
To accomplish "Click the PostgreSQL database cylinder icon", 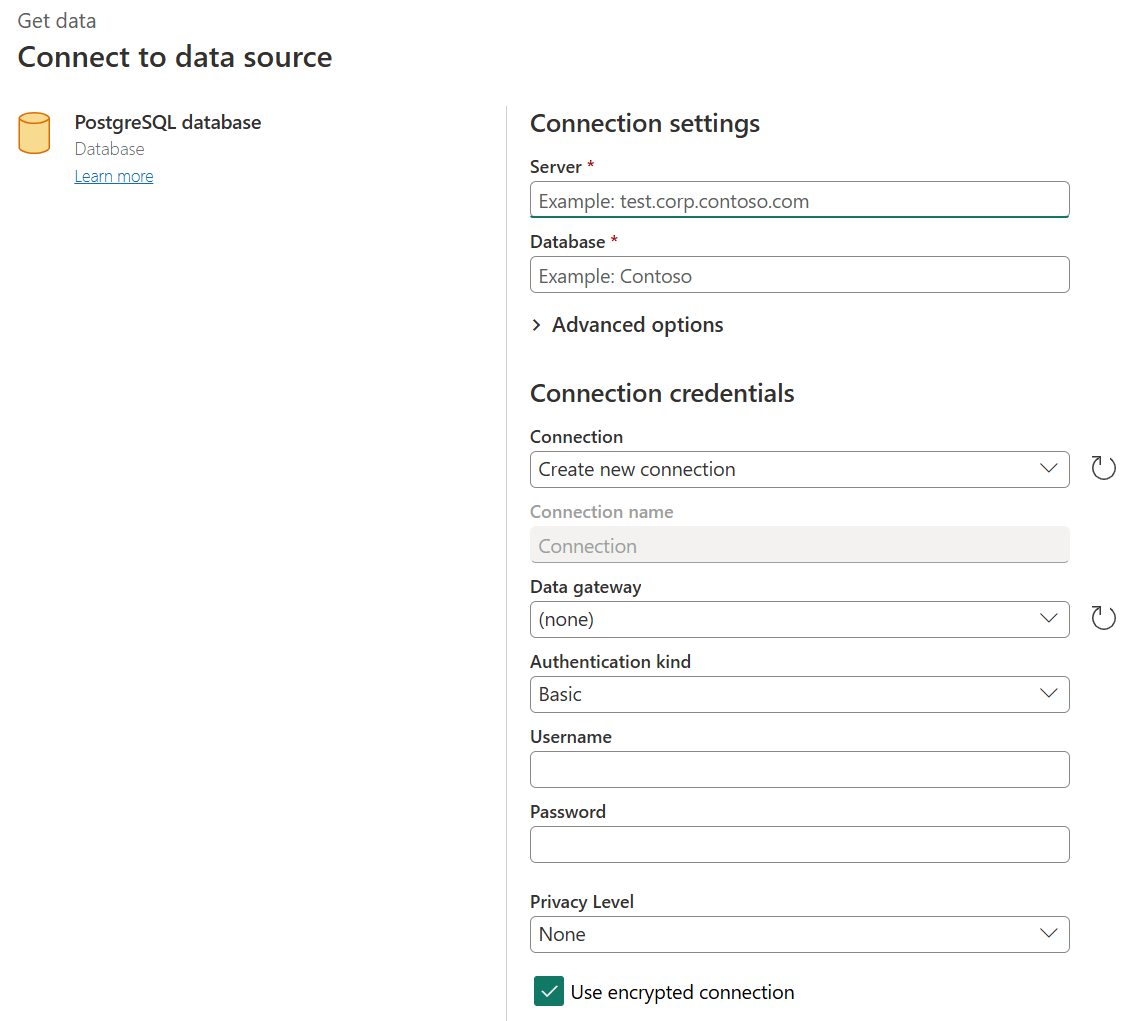I will pyautogui.click(x=34, y=133).
